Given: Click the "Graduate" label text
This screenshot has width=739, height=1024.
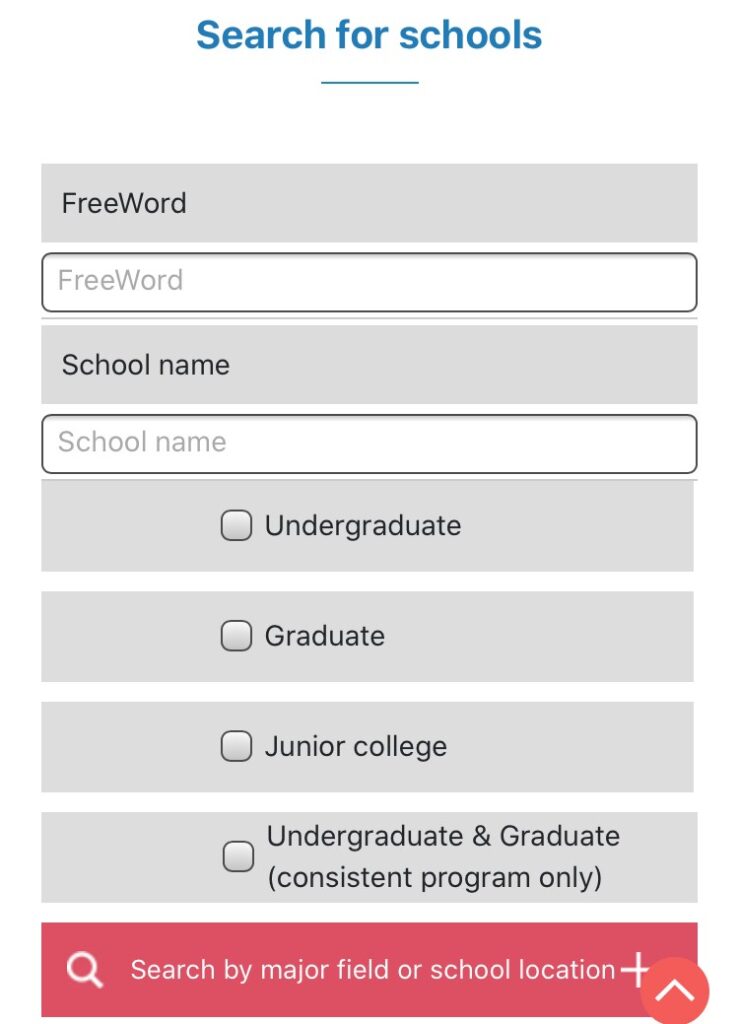Looking at the screenshot, I should (325, 636).
